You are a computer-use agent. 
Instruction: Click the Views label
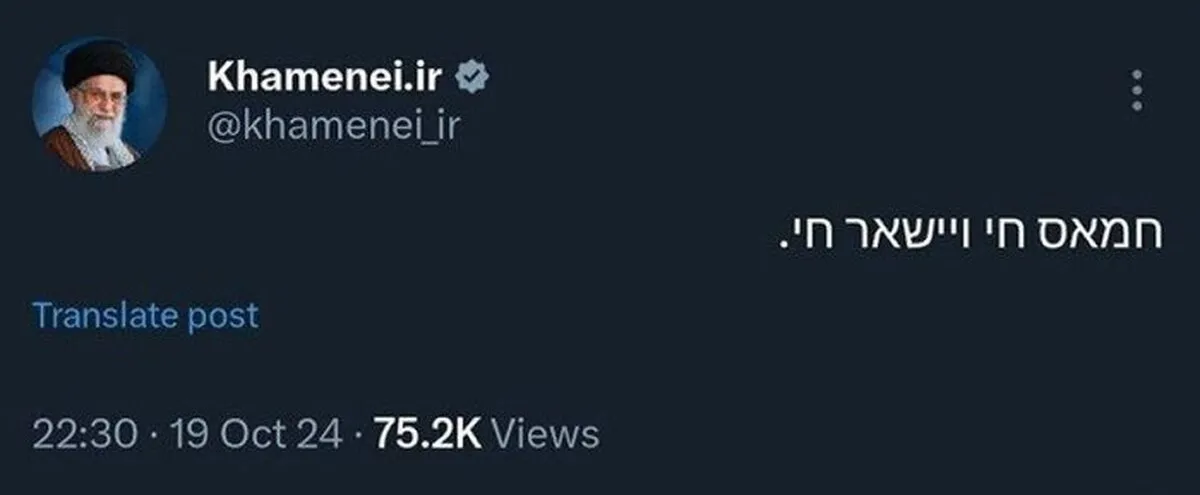pos(548,434)
